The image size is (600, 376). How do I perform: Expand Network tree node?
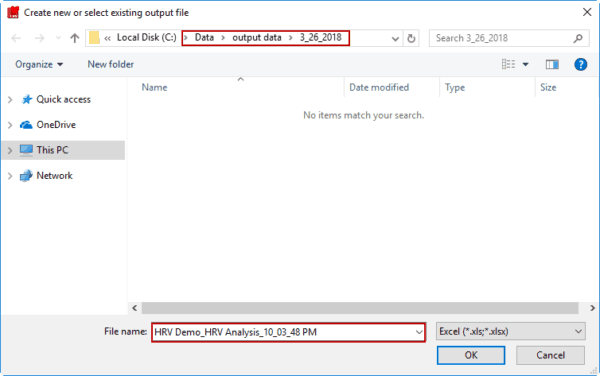click(10, 176)
